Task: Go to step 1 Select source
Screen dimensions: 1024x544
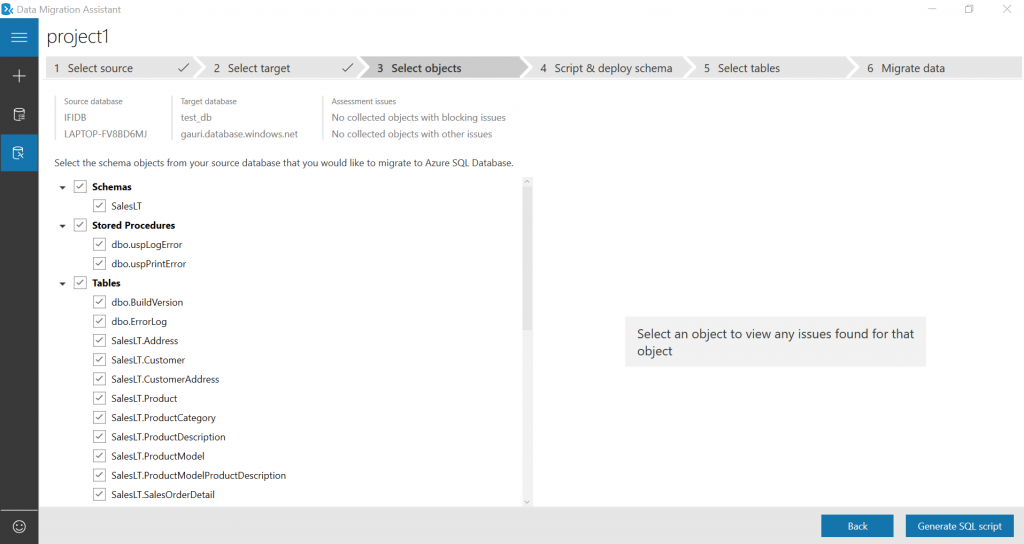Action: click(x=121, y=68)
